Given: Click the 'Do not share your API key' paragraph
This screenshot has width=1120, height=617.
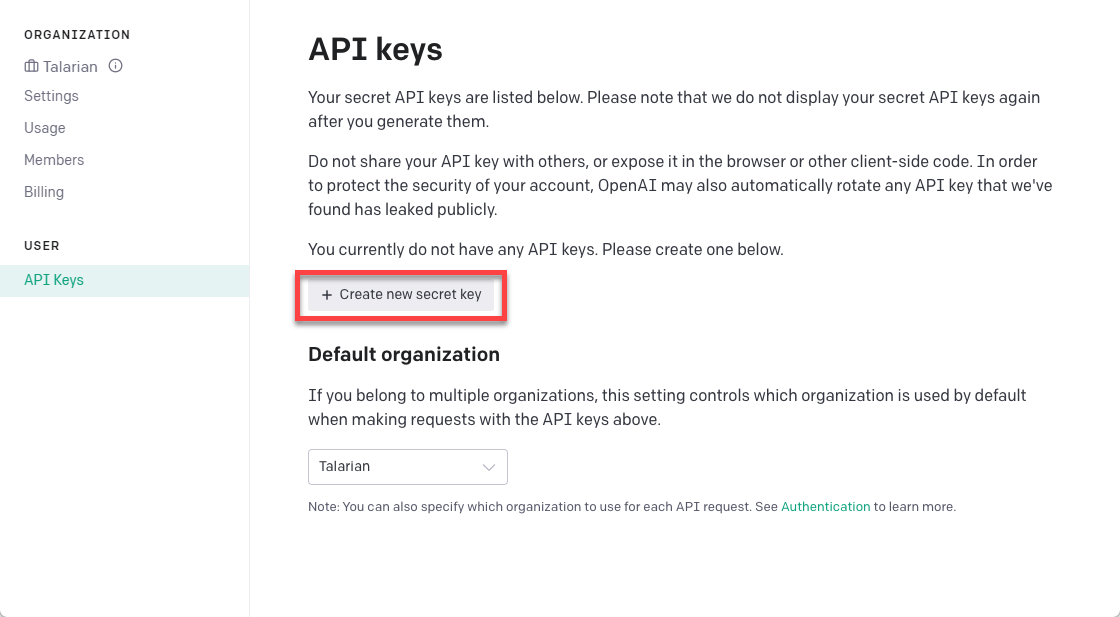Looking at the screenshot, I should coord(680,185).
